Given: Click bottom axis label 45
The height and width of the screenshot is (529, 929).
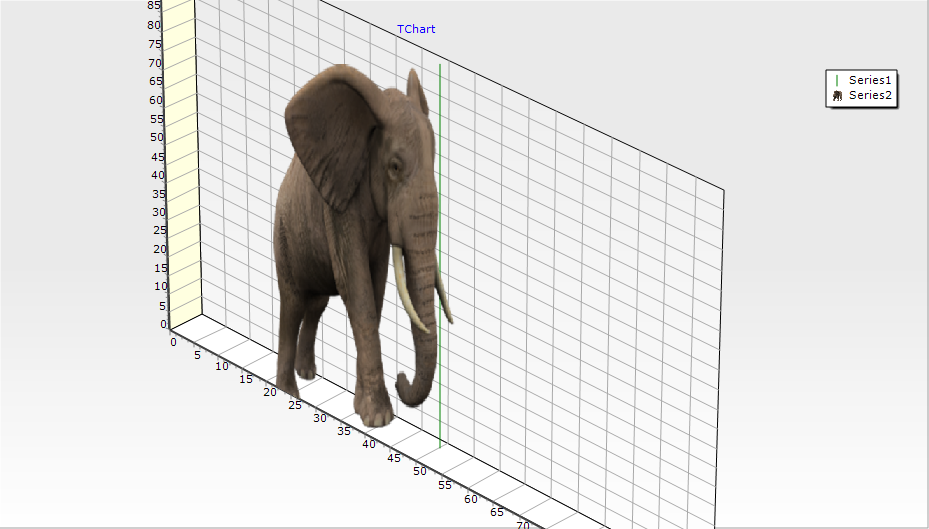Looking at the screenshot, I should 394,458.
